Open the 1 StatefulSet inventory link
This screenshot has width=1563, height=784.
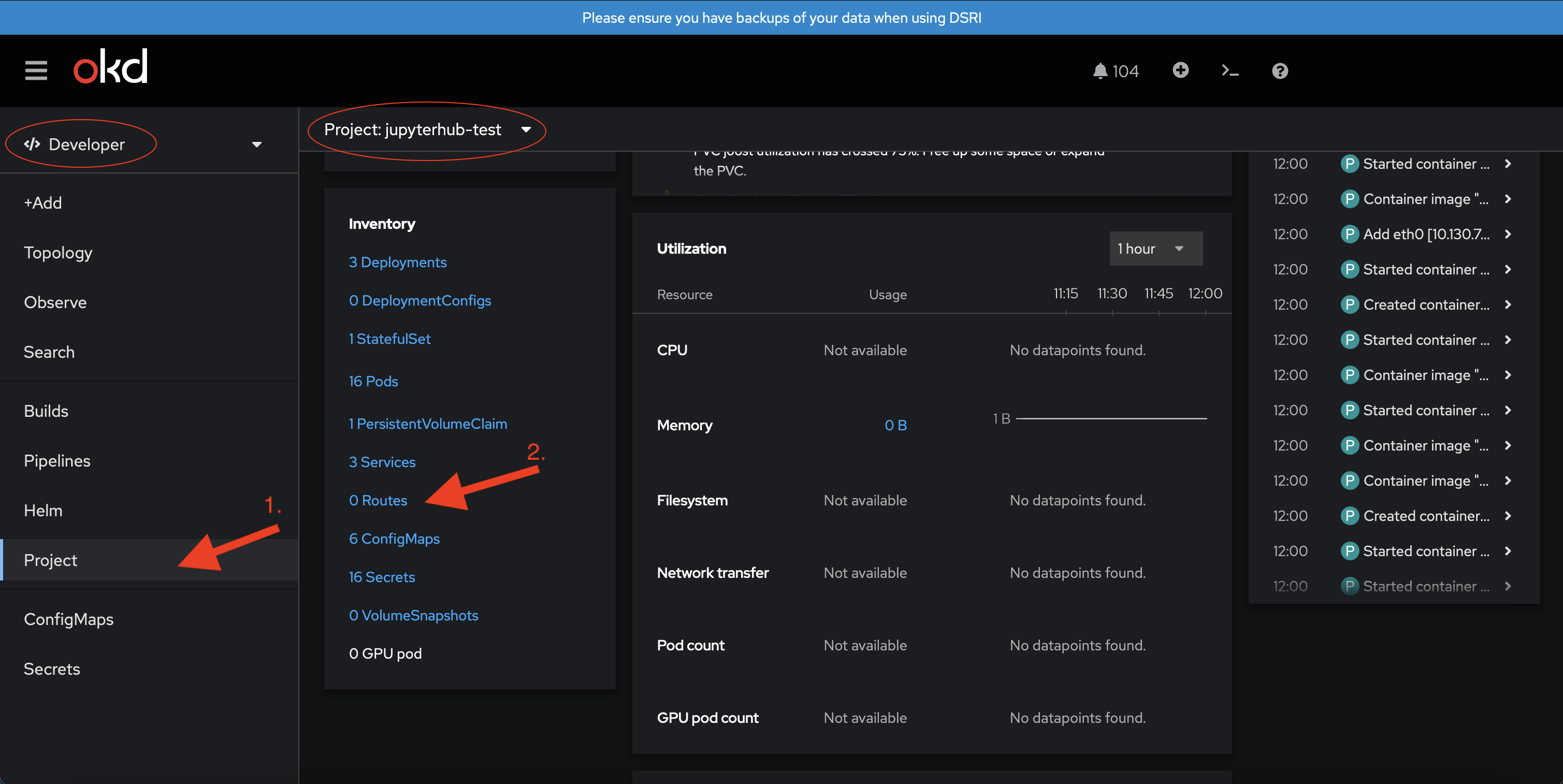(x=389, y=339)
